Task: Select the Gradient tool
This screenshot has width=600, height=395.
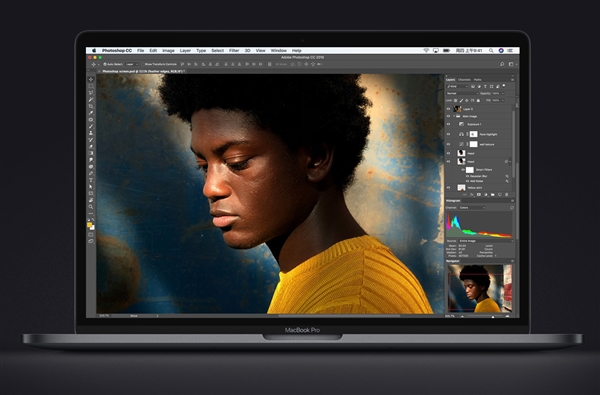Action: tap(91, 153)
